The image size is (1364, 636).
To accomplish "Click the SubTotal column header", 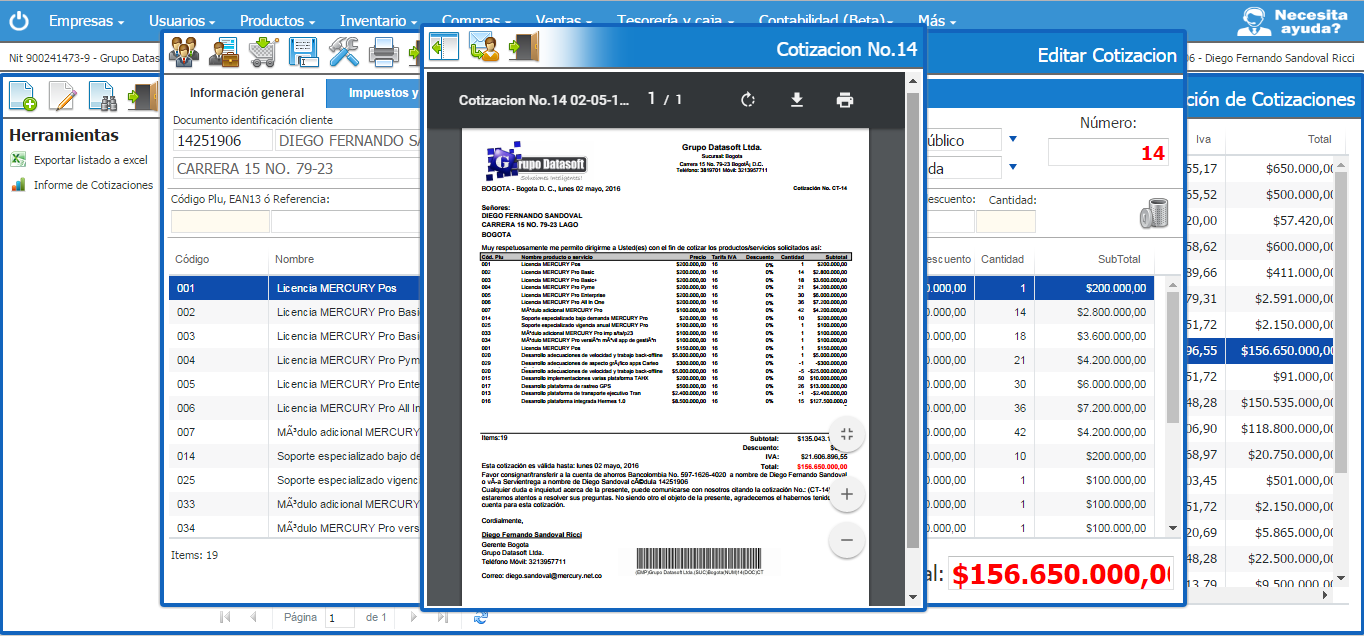I will [x=1119, y=259].
